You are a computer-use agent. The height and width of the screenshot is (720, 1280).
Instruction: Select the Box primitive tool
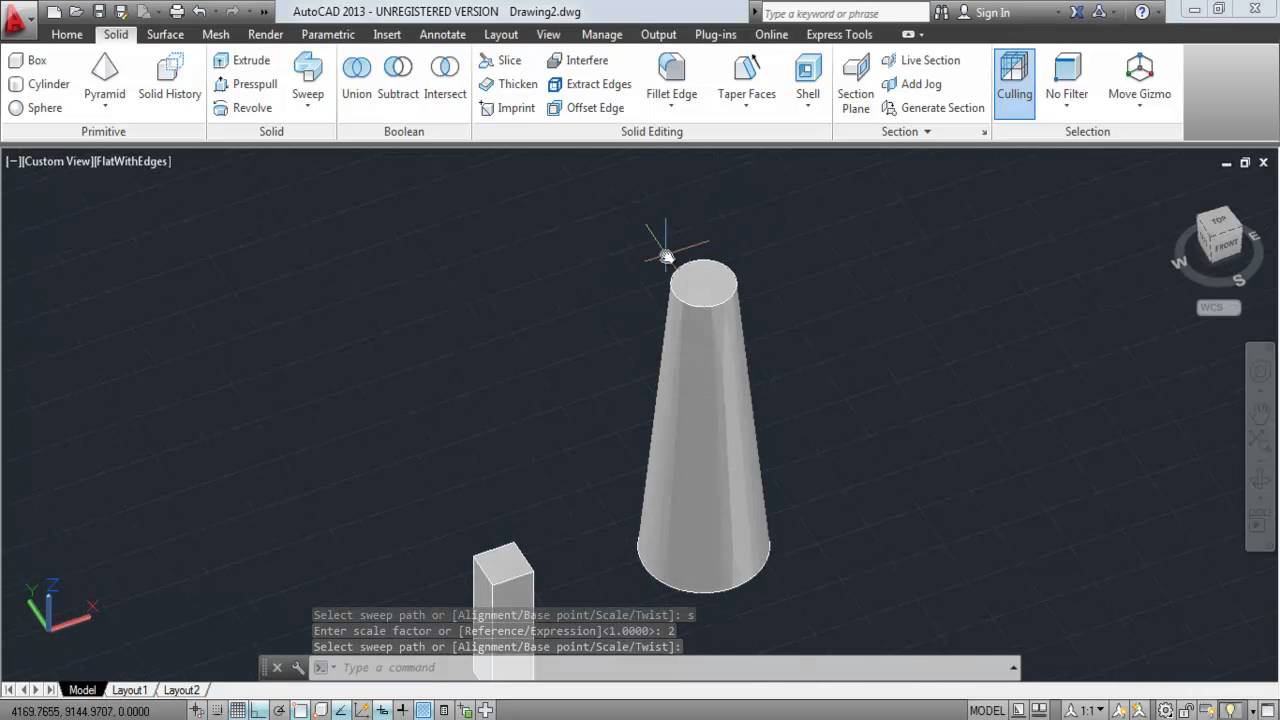(x=28, y=60)
